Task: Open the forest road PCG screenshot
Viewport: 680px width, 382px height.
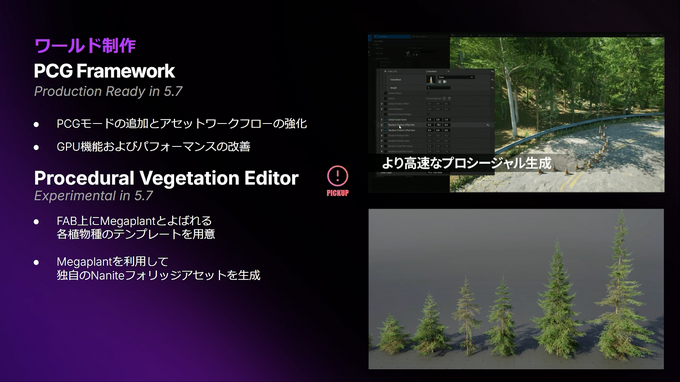Action: 516,113
